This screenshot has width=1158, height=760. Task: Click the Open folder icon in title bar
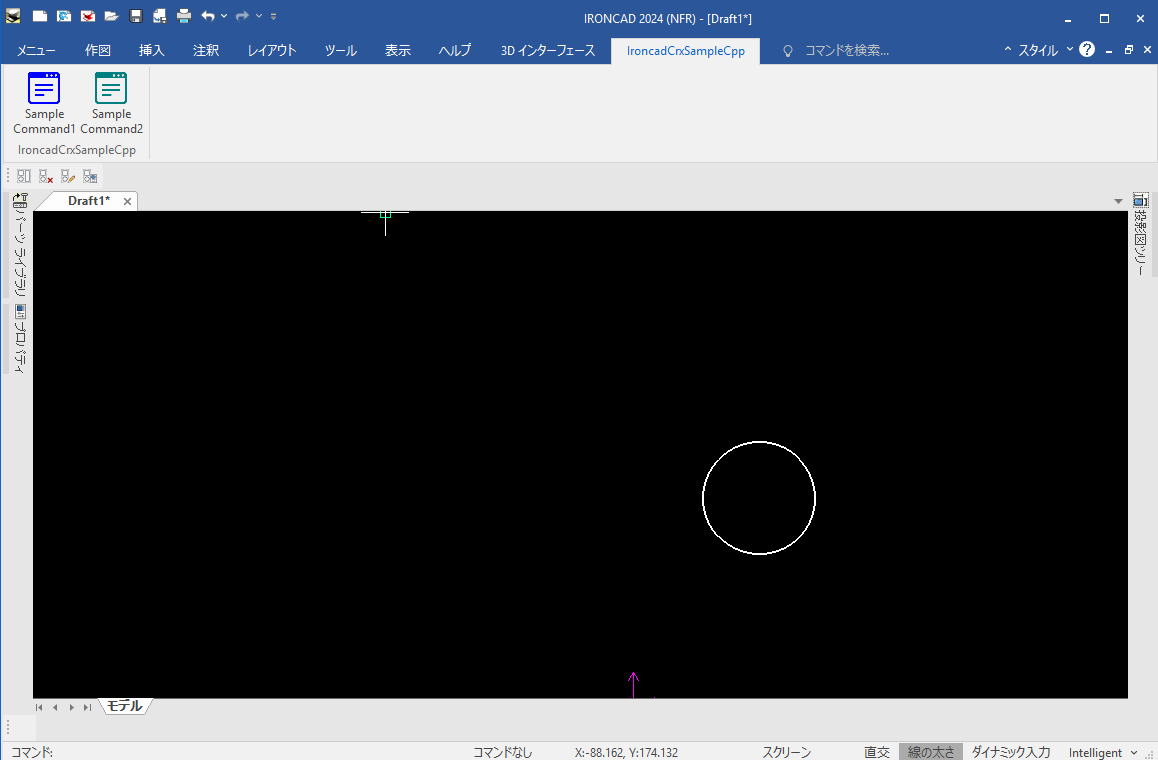coord(111,16)
